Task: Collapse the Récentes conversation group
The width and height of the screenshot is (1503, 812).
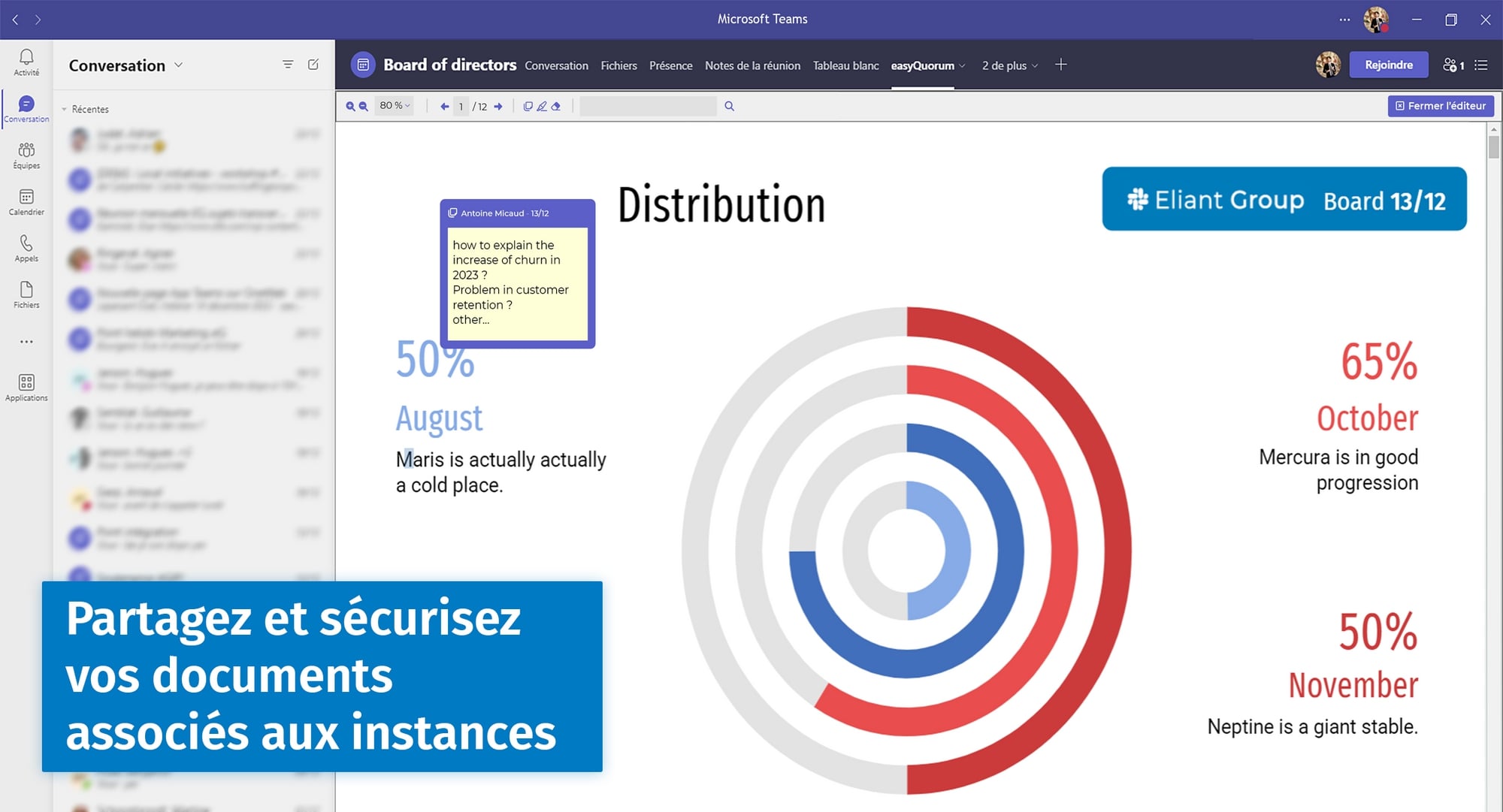Action: (x=65, y=110)
